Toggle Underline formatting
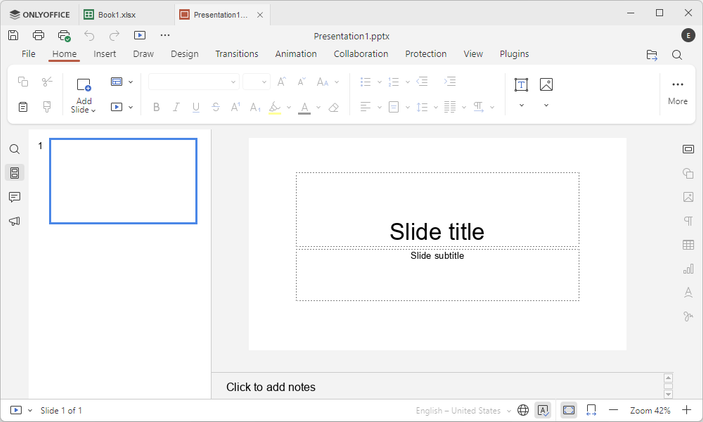The height and width of the screenshot is (422, 703). [x=196, y=107]
